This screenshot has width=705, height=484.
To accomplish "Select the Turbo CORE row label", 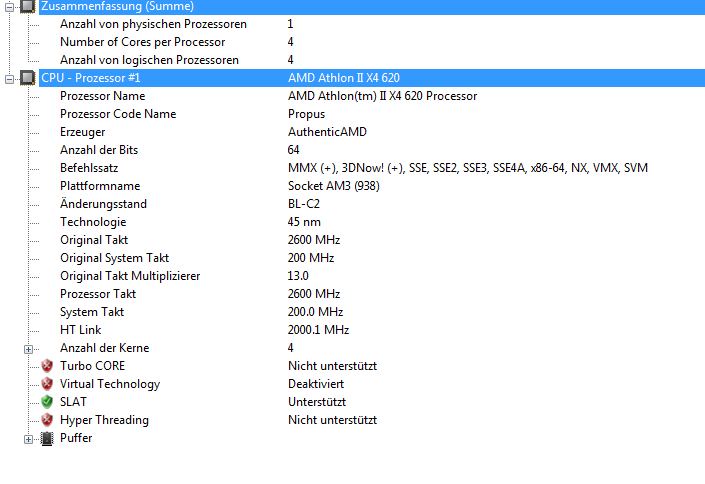I will (x=92, y=366).
